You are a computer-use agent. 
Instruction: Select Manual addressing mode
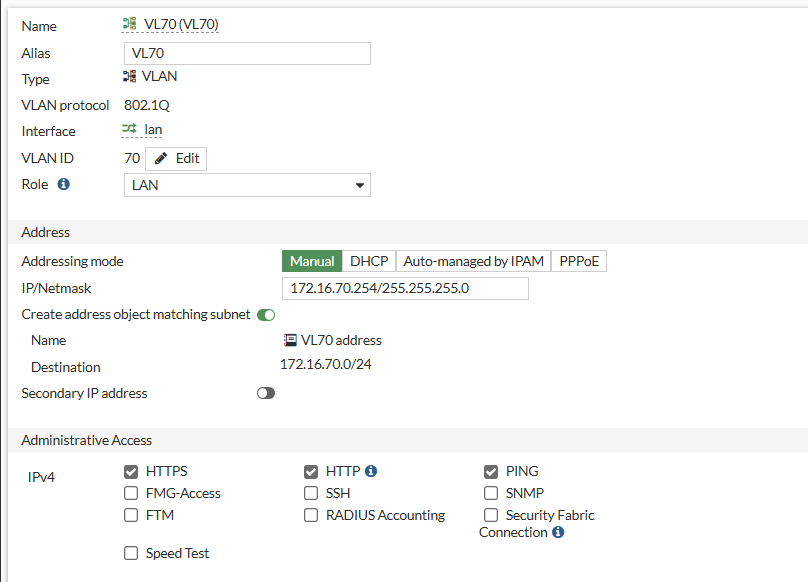pos(312,261)
